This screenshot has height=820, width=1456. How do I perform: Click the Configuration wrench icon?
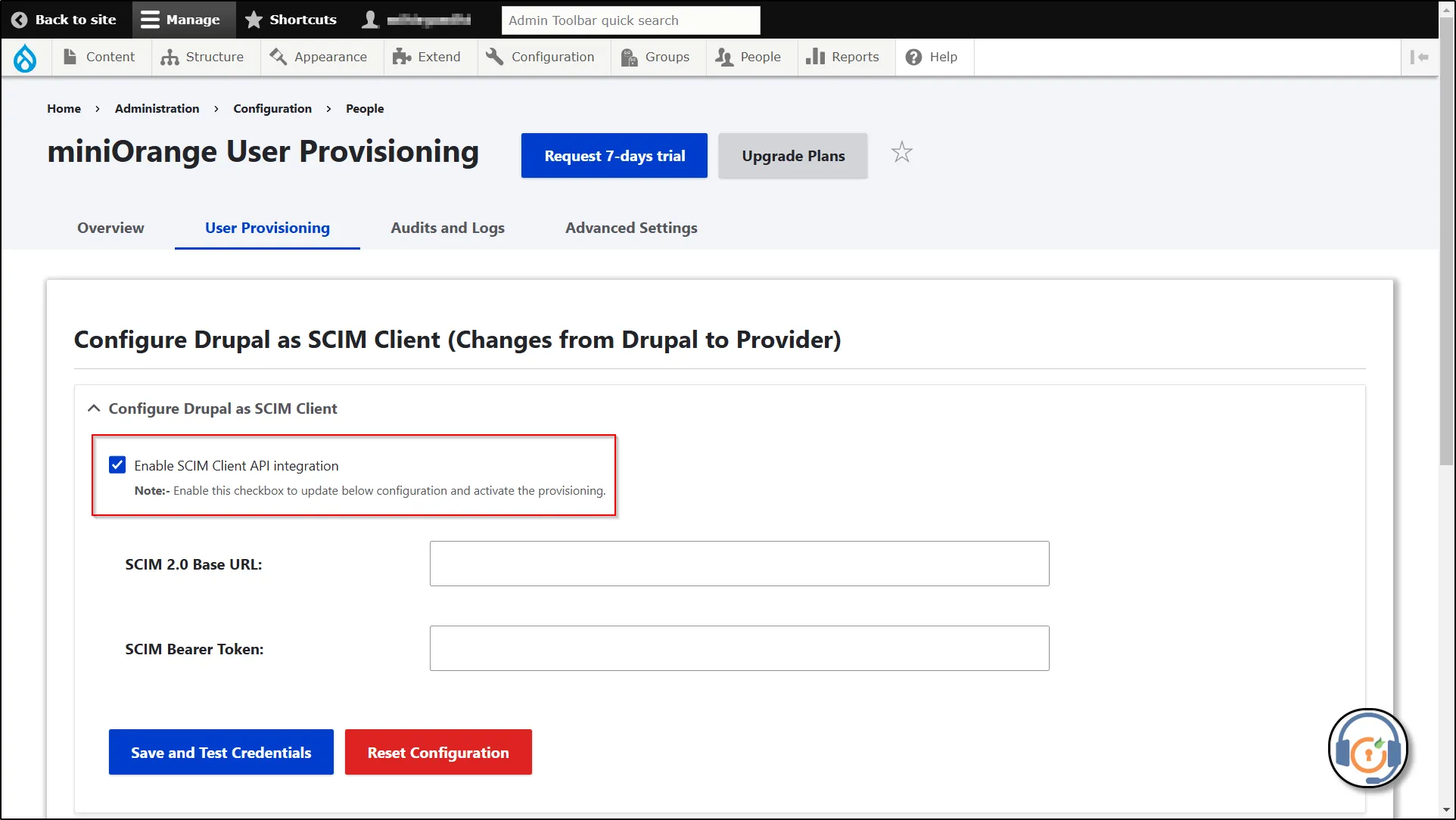pos(495,57)
